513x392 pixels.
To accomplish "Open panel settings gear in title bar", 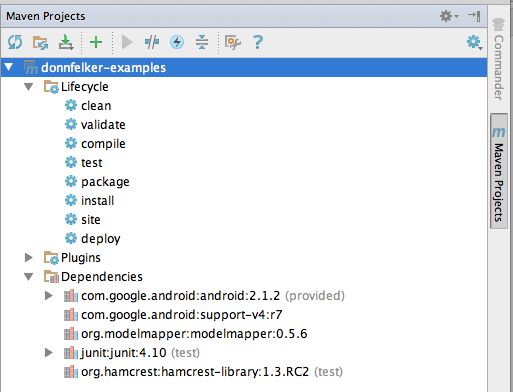I will [x=449, y=16].
